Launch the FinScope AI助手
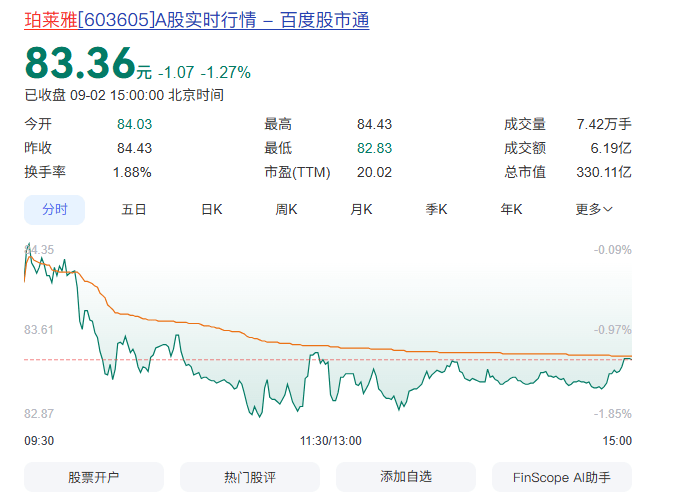694x500 pixels. tap(562, 477)
